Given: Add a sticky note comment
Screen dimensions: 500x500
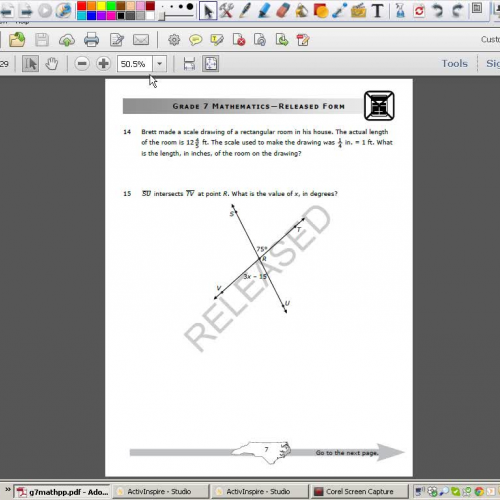Looking at the screenshot, I should 195,40.
